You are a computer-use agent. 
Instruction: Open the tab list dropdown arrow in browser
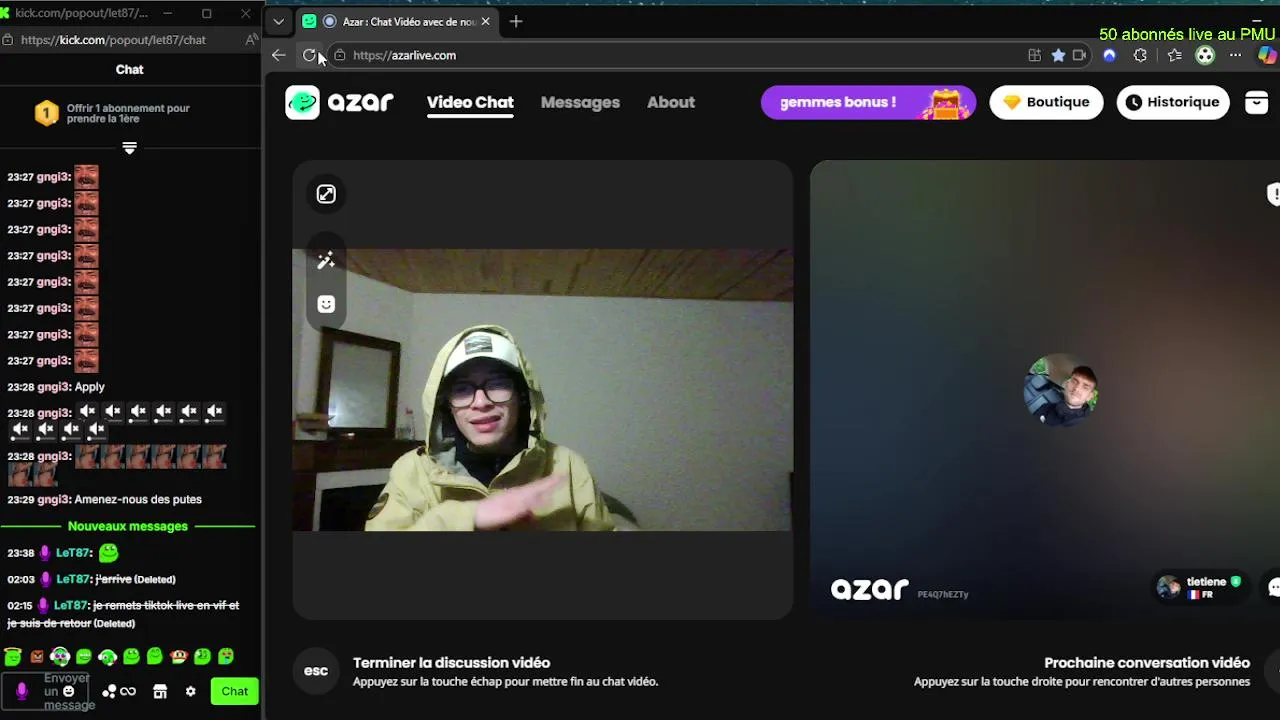(x=278, y=21)
